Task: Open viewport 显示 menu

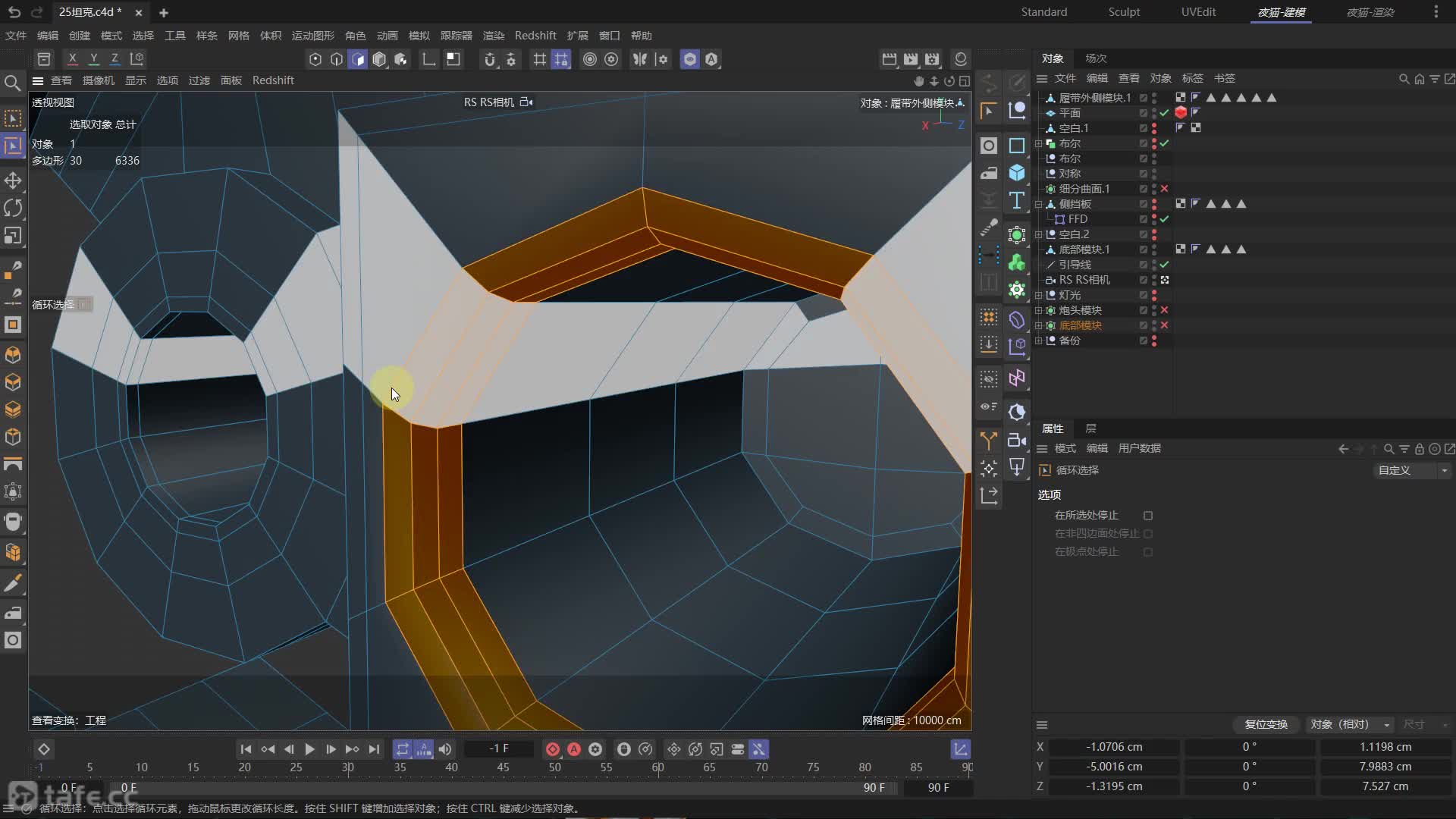Action: [x=136, y=80]
